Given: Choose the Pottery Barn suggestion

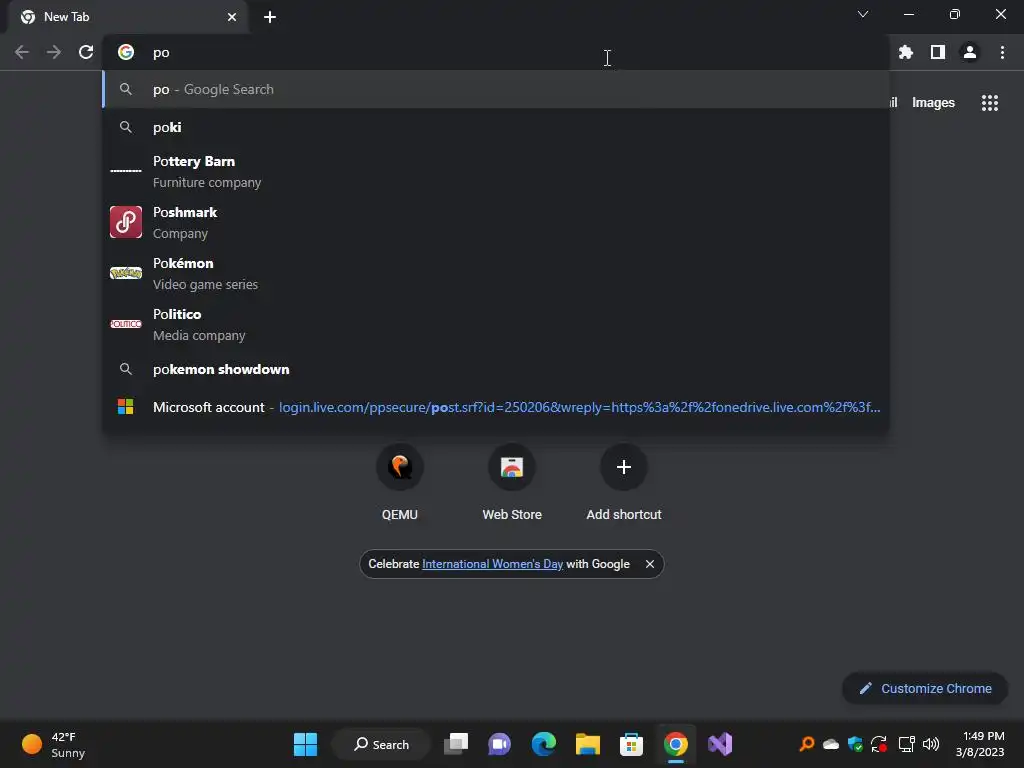Looking at the screenshot, I should pos(496,171).
